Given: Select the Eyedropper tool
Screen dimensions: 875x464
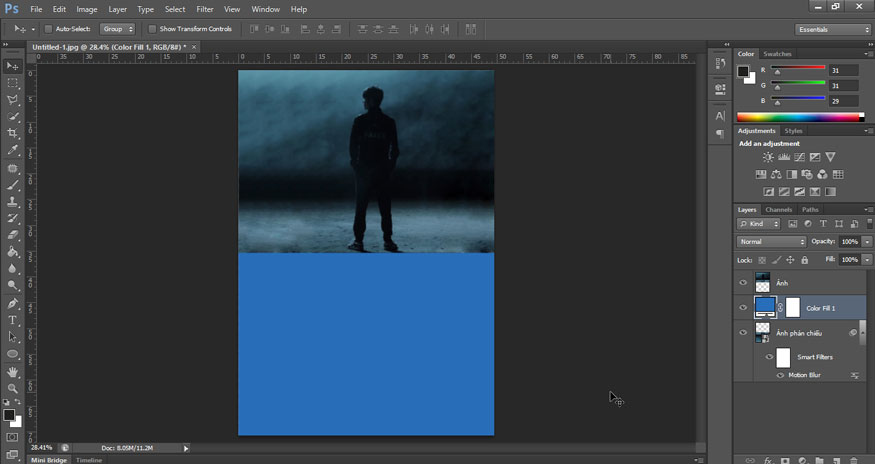Looking at the screenshot, I should 12,150.
